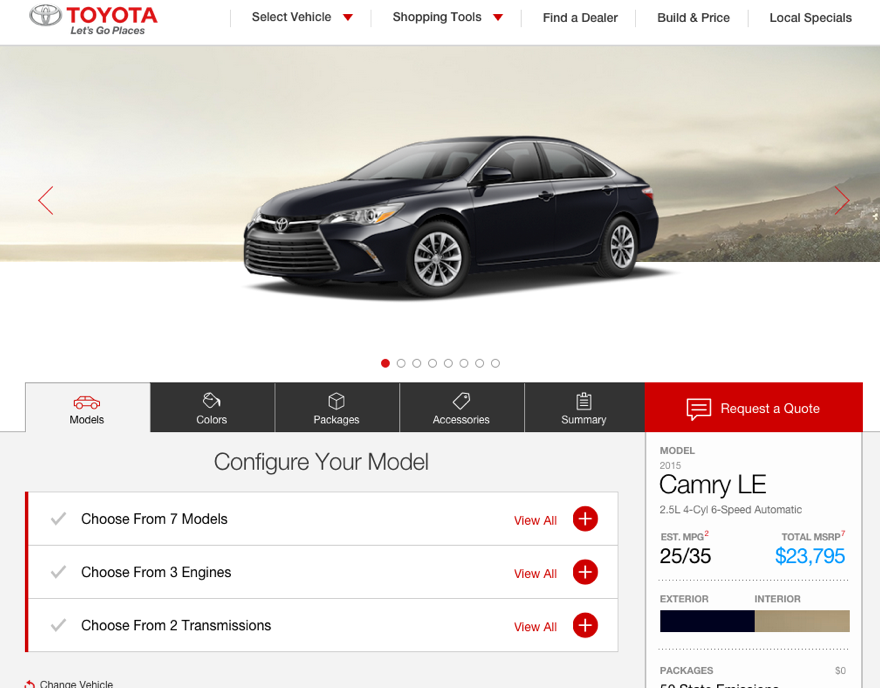The height and width of the screenshot is (688, 880).
Task: Click checkmark beside Choose From 7 Models
Action: pos(58,519)
